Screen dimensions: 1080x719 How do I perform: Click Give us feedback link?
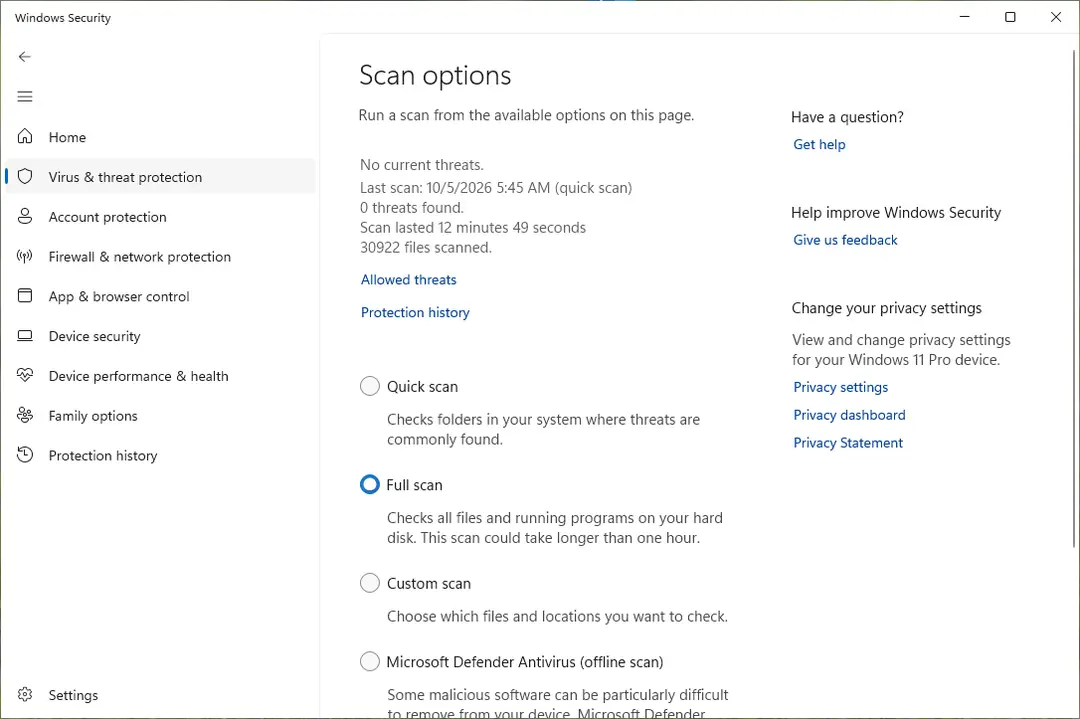pos(845,240)
